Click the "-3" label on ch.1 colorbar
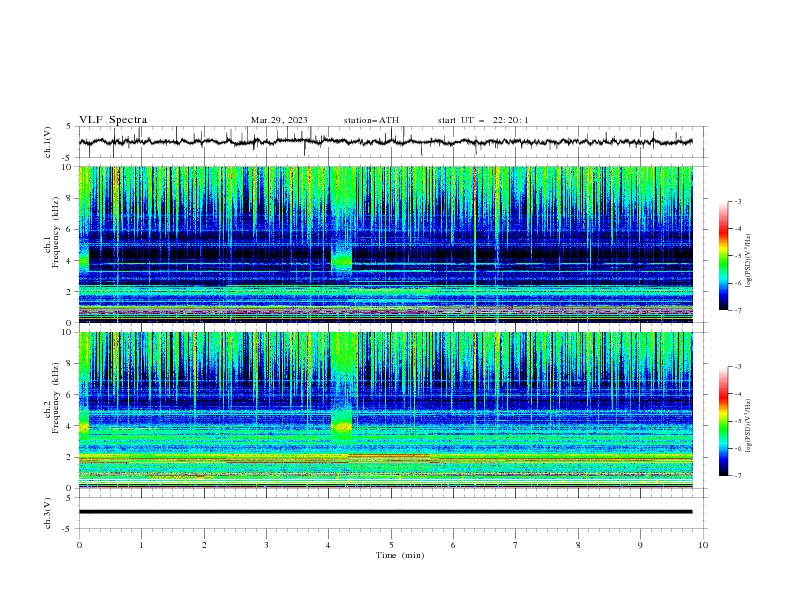 (x=737, y=201)
